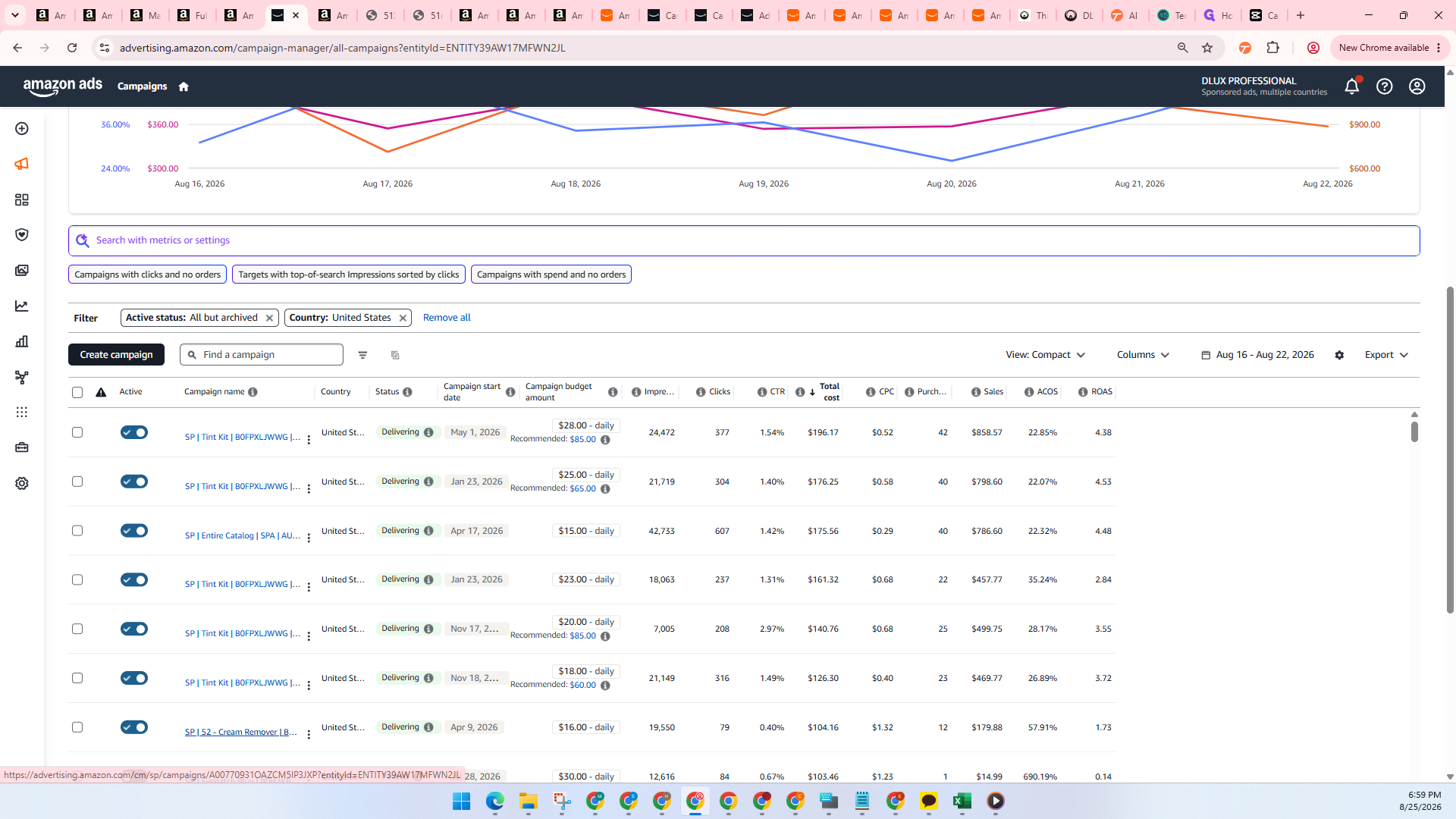
Task: Click the amazon ads logo
Action: 63,86
